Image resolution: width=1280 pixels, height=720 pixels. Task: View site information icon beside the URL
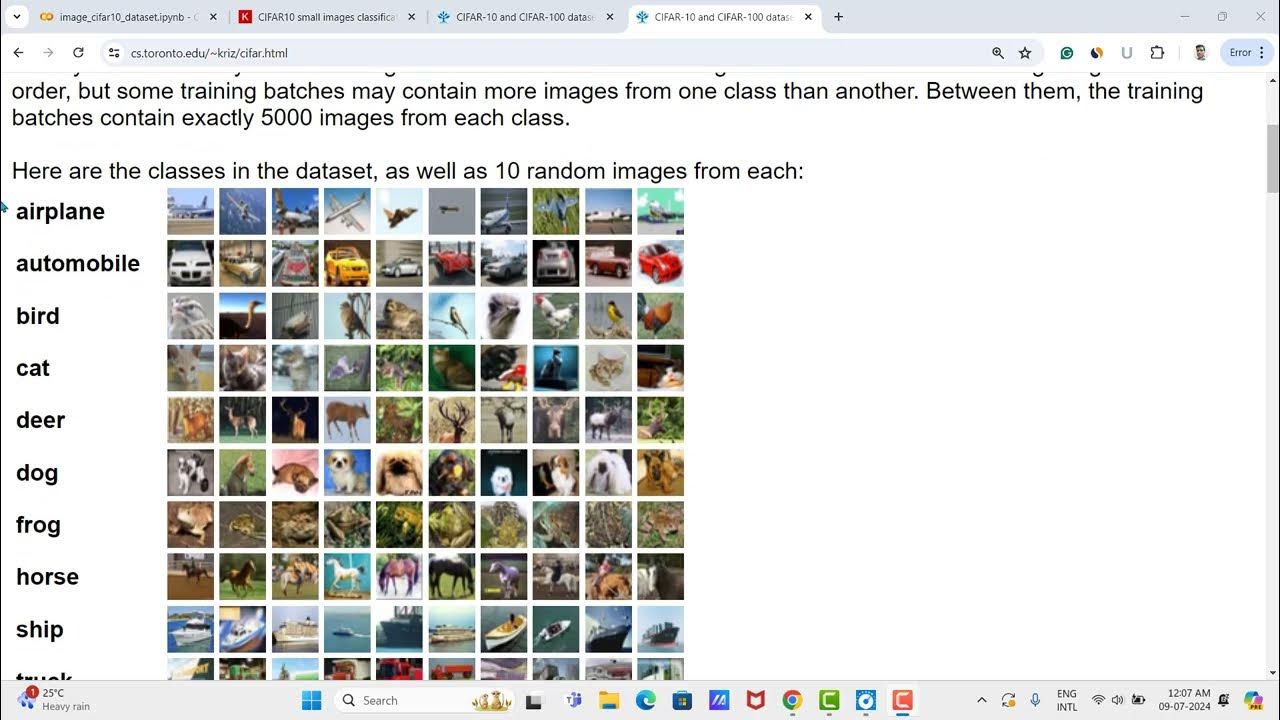pyautogui.click(x=114, y=53)
